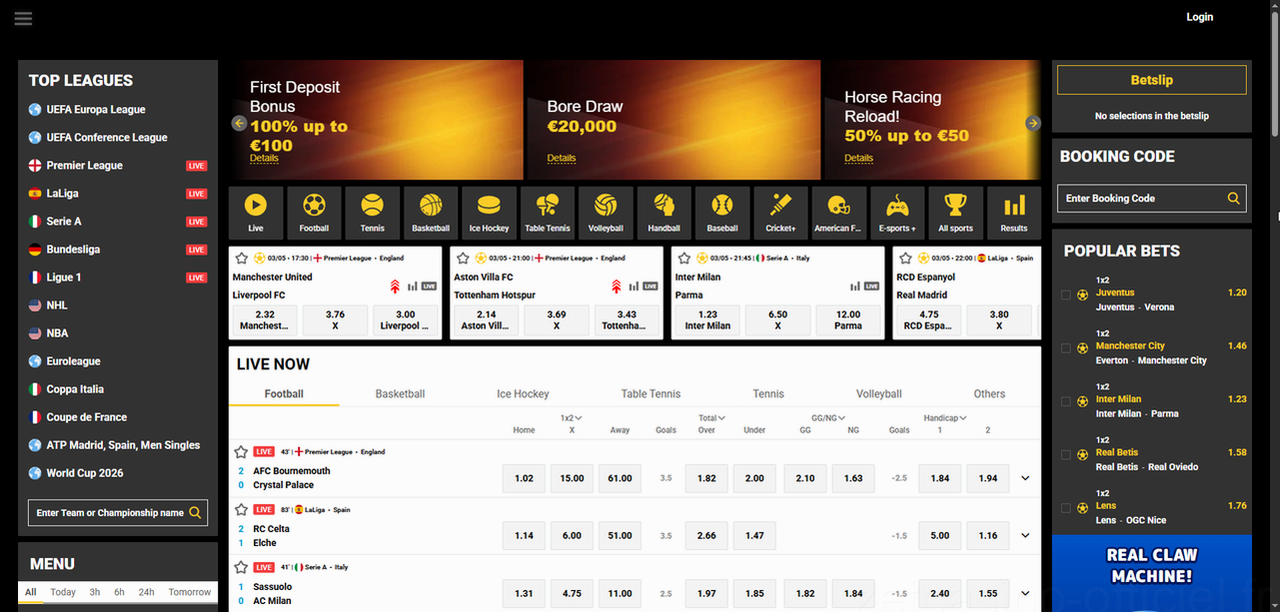Open the Results chart icon
The width and height of the screenshot is (1280, 612).
(1014, 213)
